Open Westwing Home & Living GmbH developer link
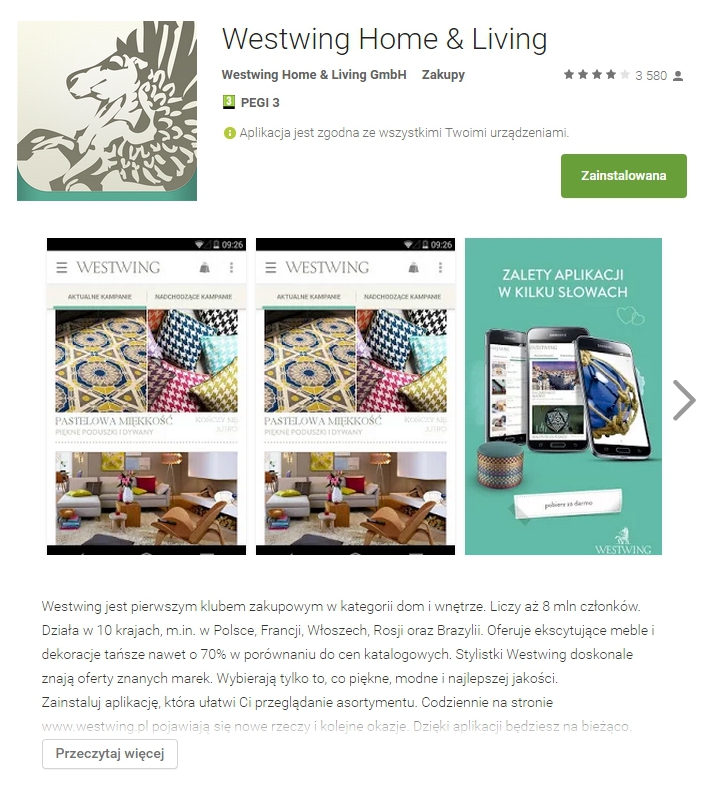 click(314, 75)
